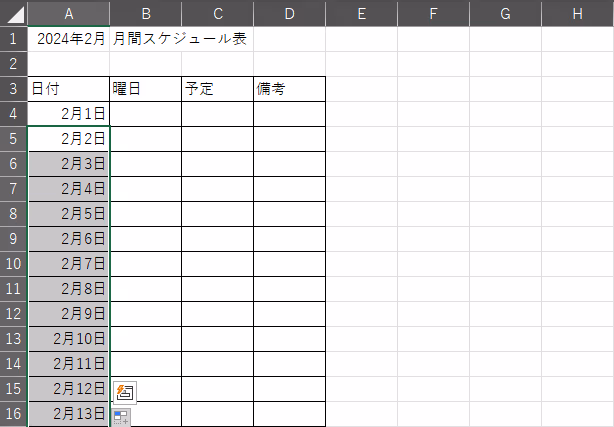614x427 pixels.
Task: Select row 15 header
Action: 13,389
